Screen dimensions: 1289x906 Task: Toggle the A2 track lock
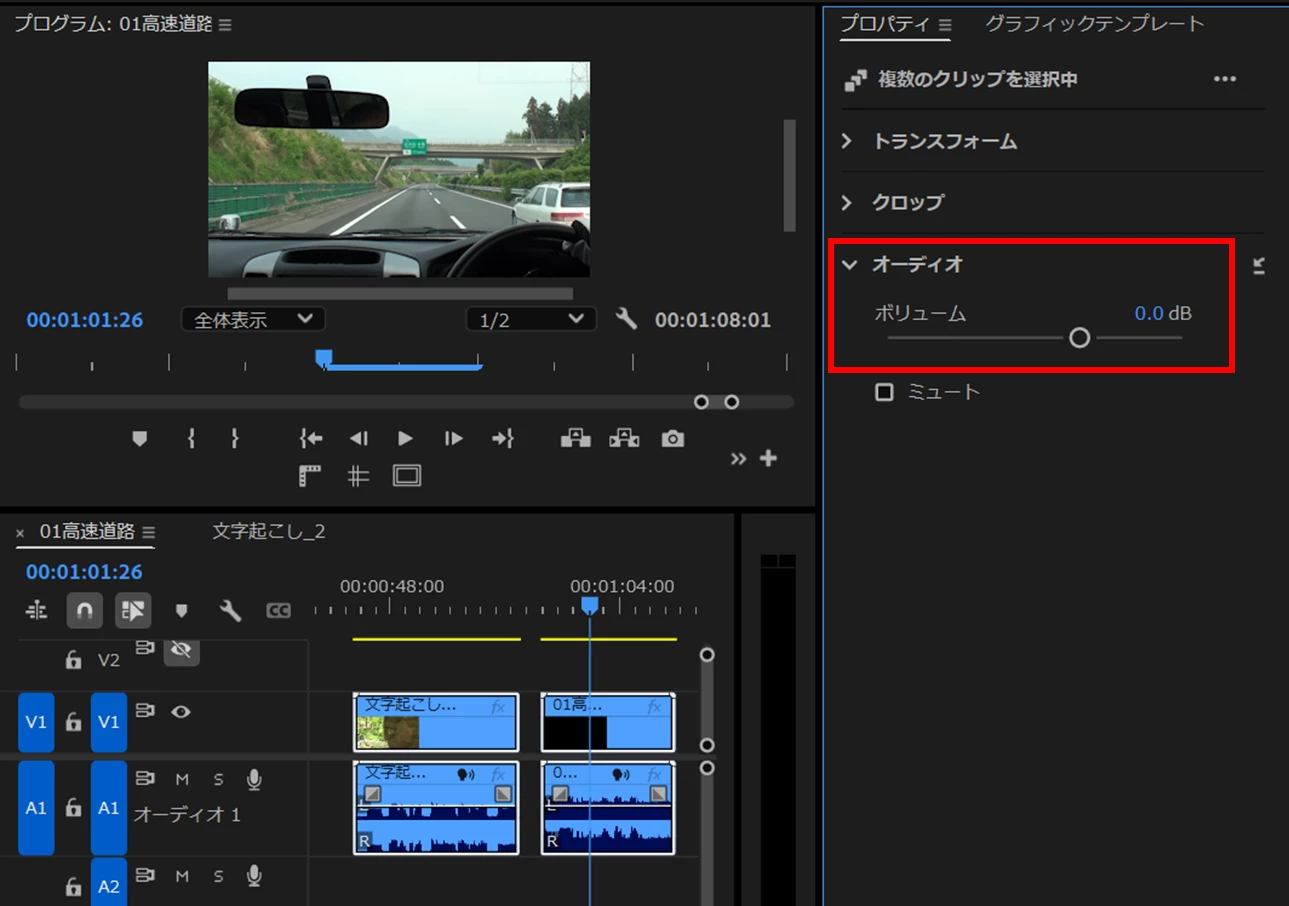[x=73, y=886]
